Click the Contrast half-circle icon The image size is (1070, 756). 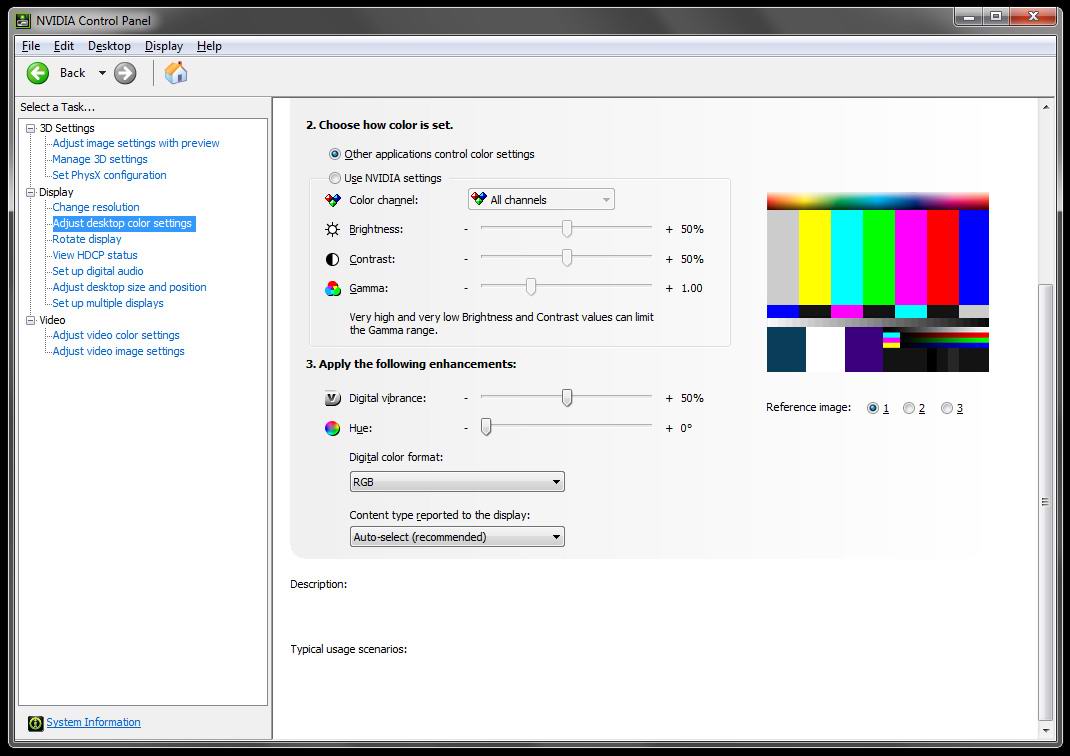(333, 259)
